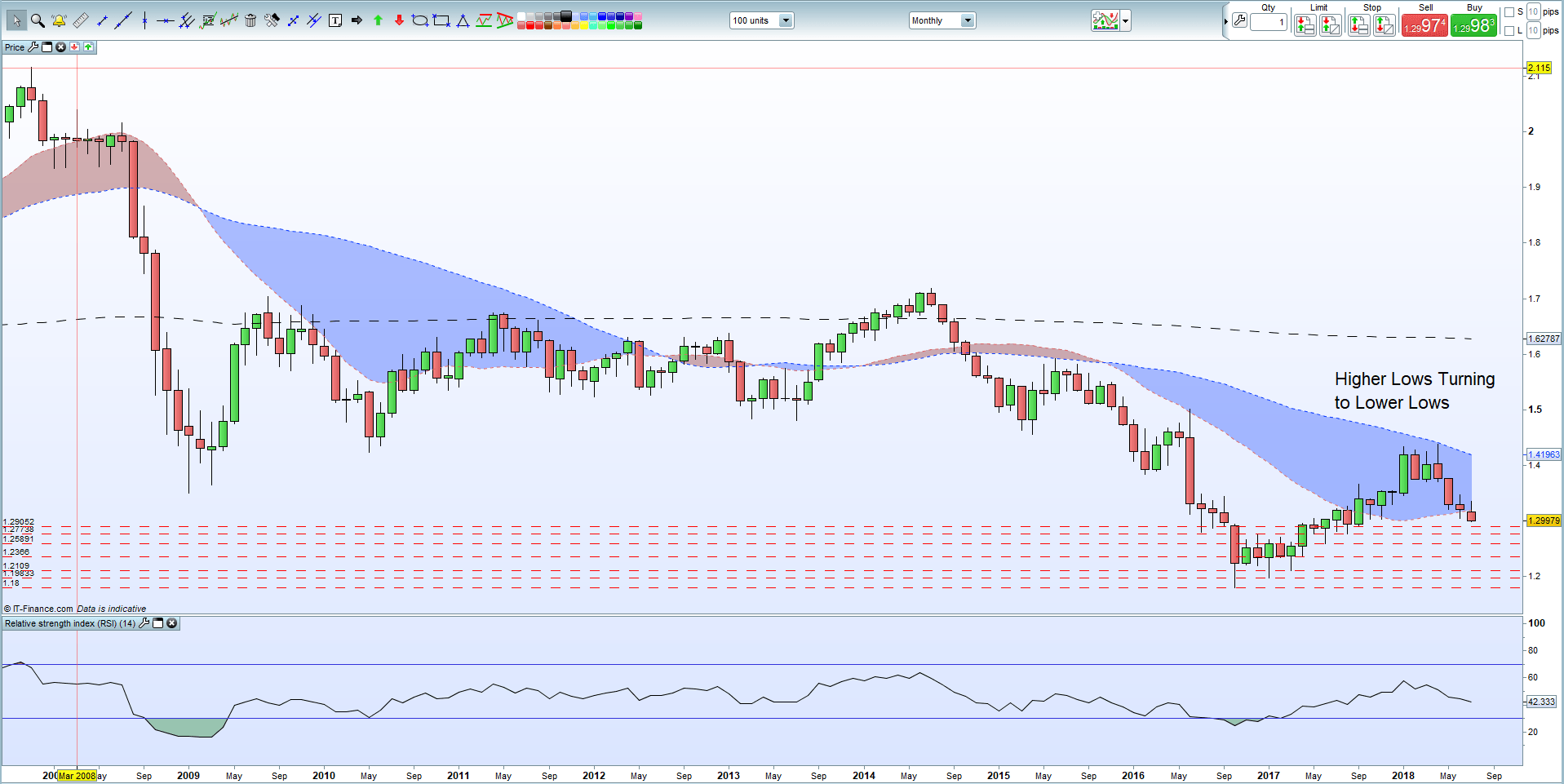Select the black right arrow tool
The height and width of the screenshot is (784, 1564).
(x=357, y=20)
